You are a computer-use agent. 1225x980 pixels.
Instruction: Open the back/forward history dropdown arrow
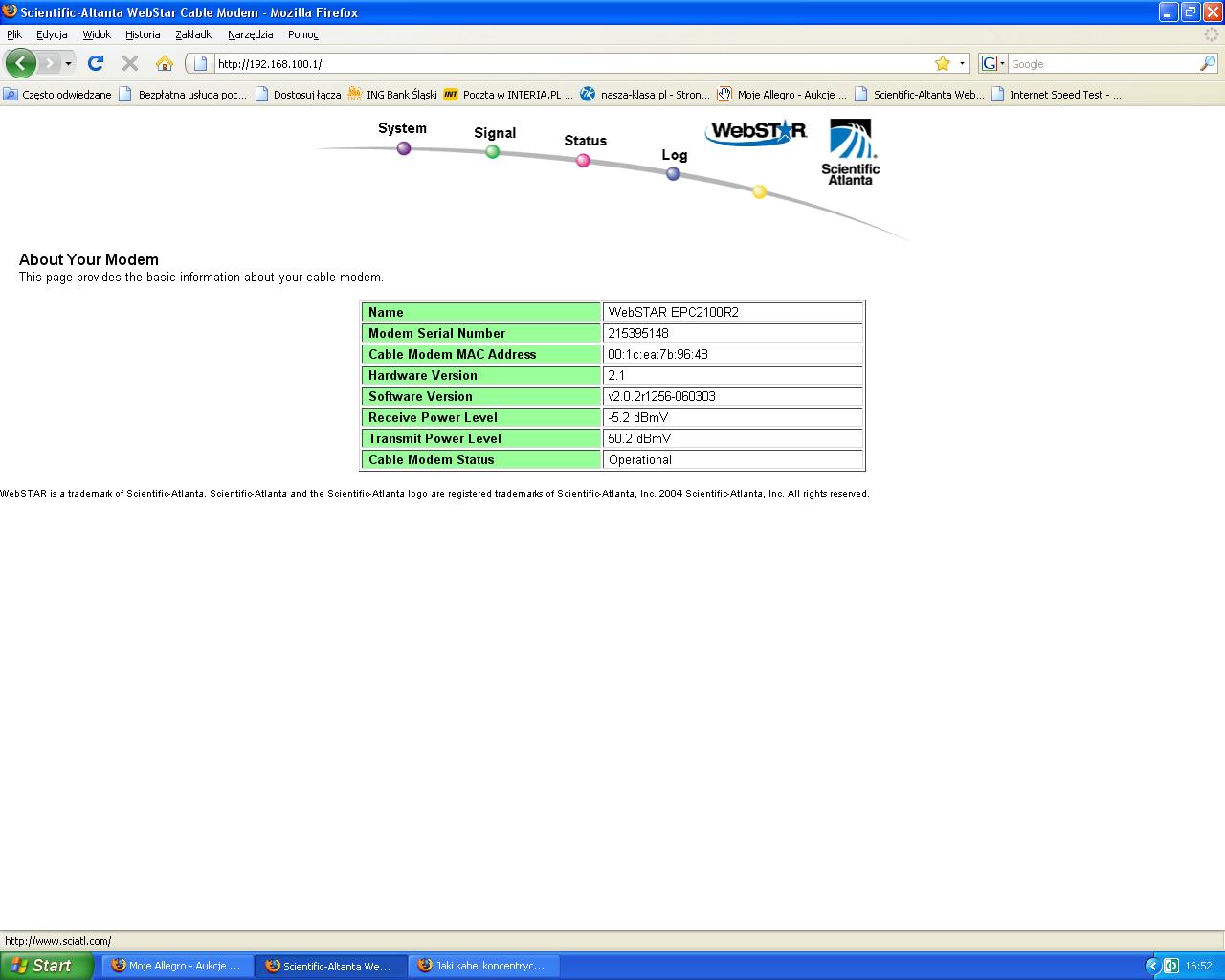pyautogui.click(x=68, y=64)
